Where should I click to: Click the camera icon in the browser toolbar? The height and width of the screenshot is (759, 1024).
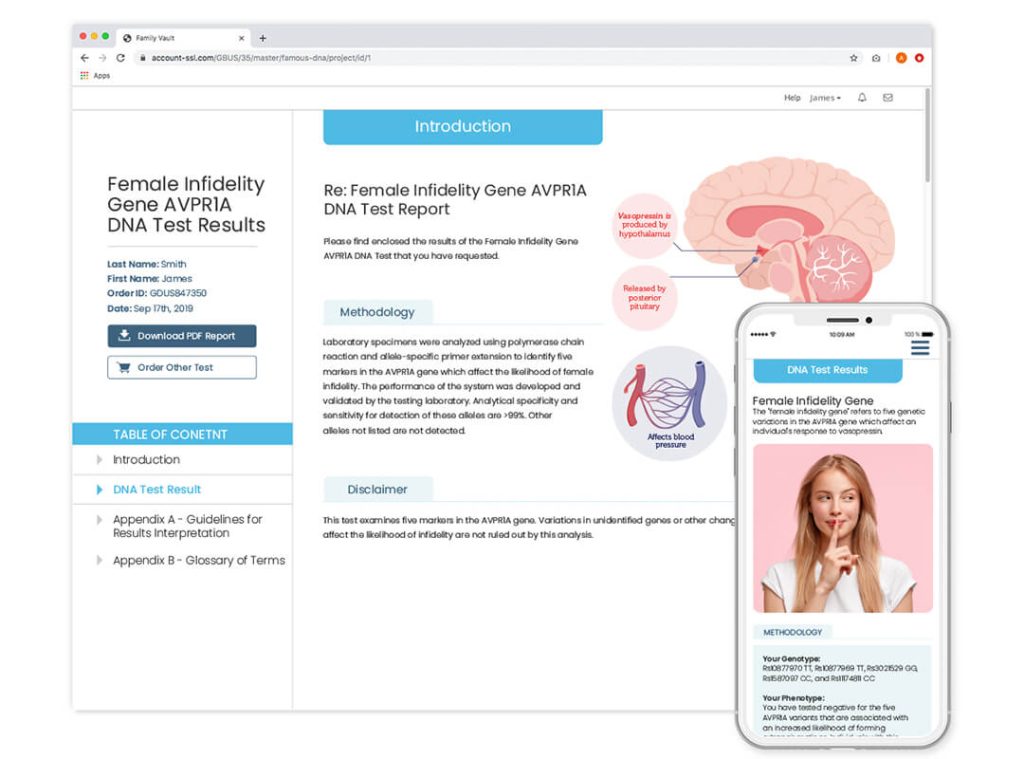876,57
